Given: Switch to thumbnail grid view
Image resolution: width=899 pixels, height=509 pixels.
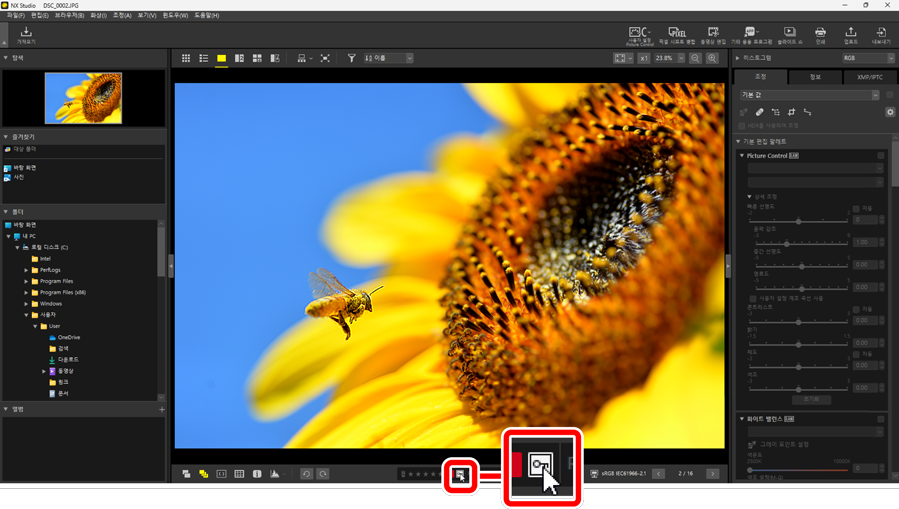Looking at the screenshot, I should click(x=186, y=59).
